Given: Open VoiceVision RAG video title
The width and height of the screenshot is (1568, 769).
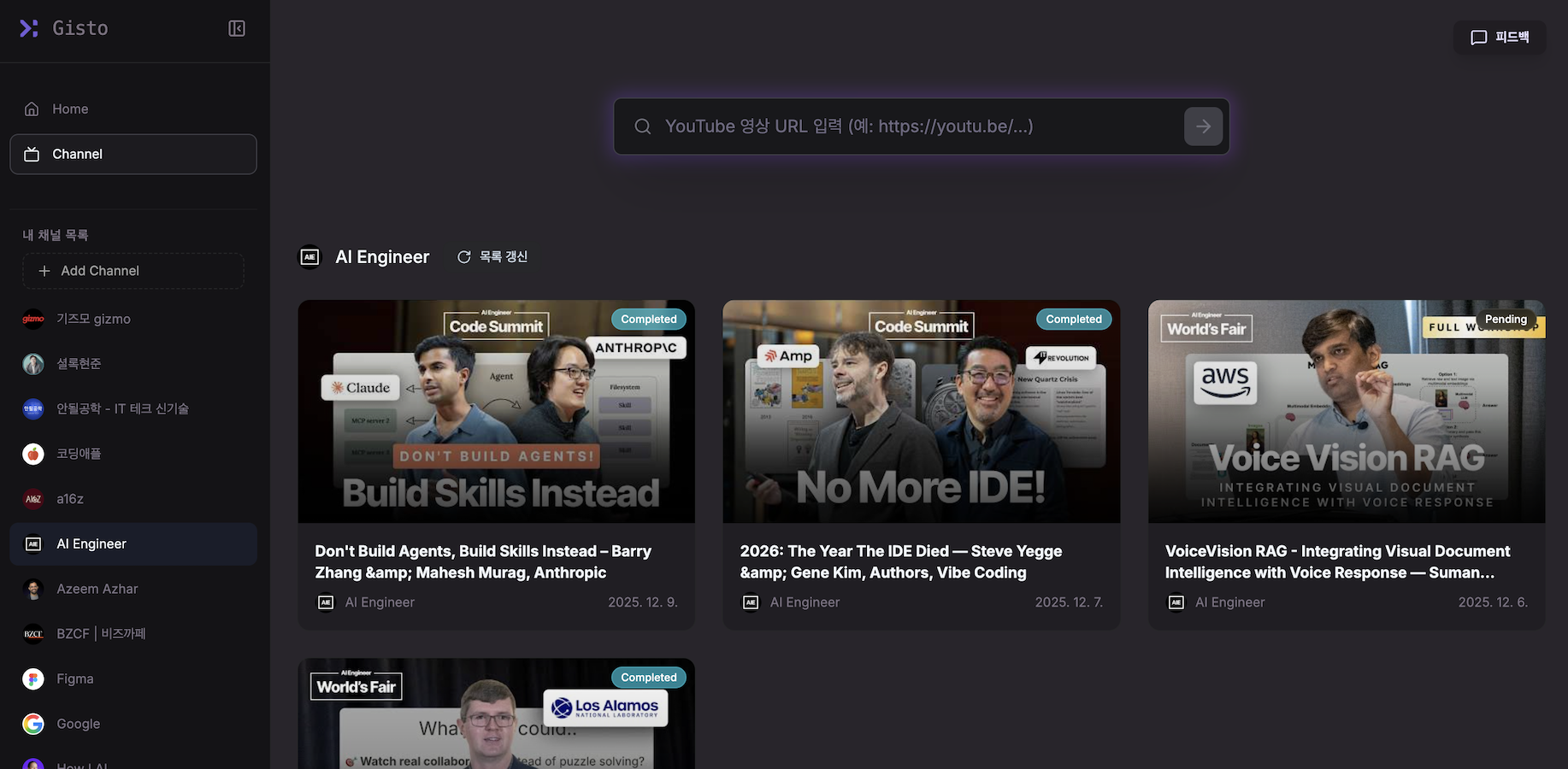Looking at the screenshot, I should point(1337,562).
